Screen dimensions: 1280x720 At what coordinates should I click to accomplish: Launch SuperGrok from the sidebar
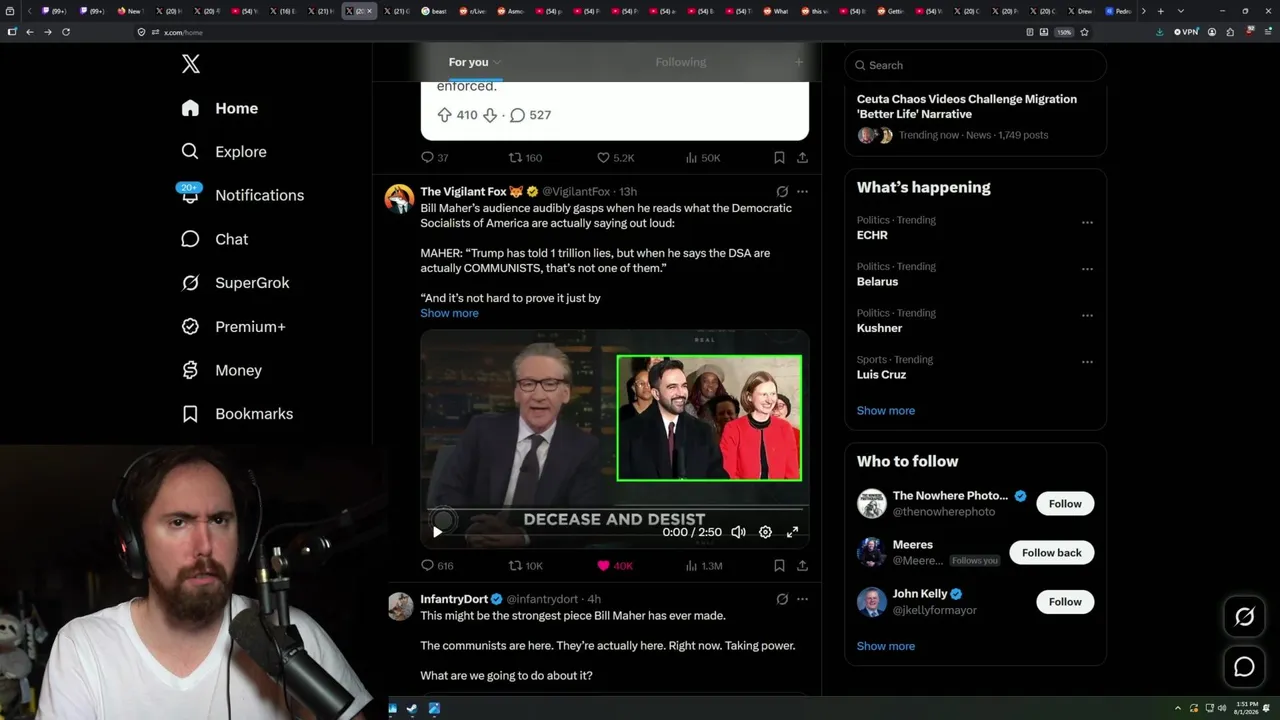pyautogui.click(x=235, y=283)
